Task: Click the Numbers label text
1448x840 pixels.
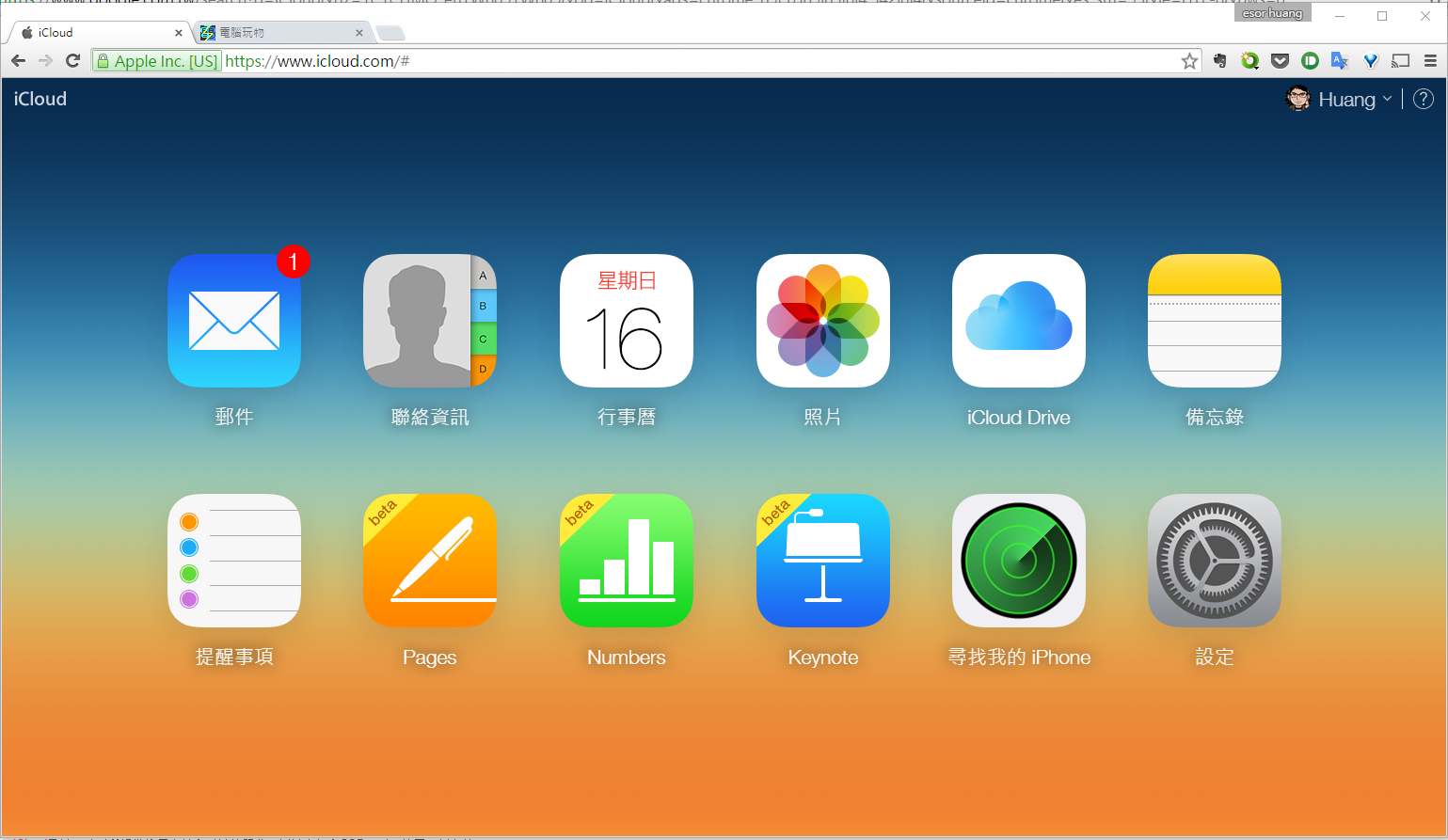Action: [x=627, y=658]
